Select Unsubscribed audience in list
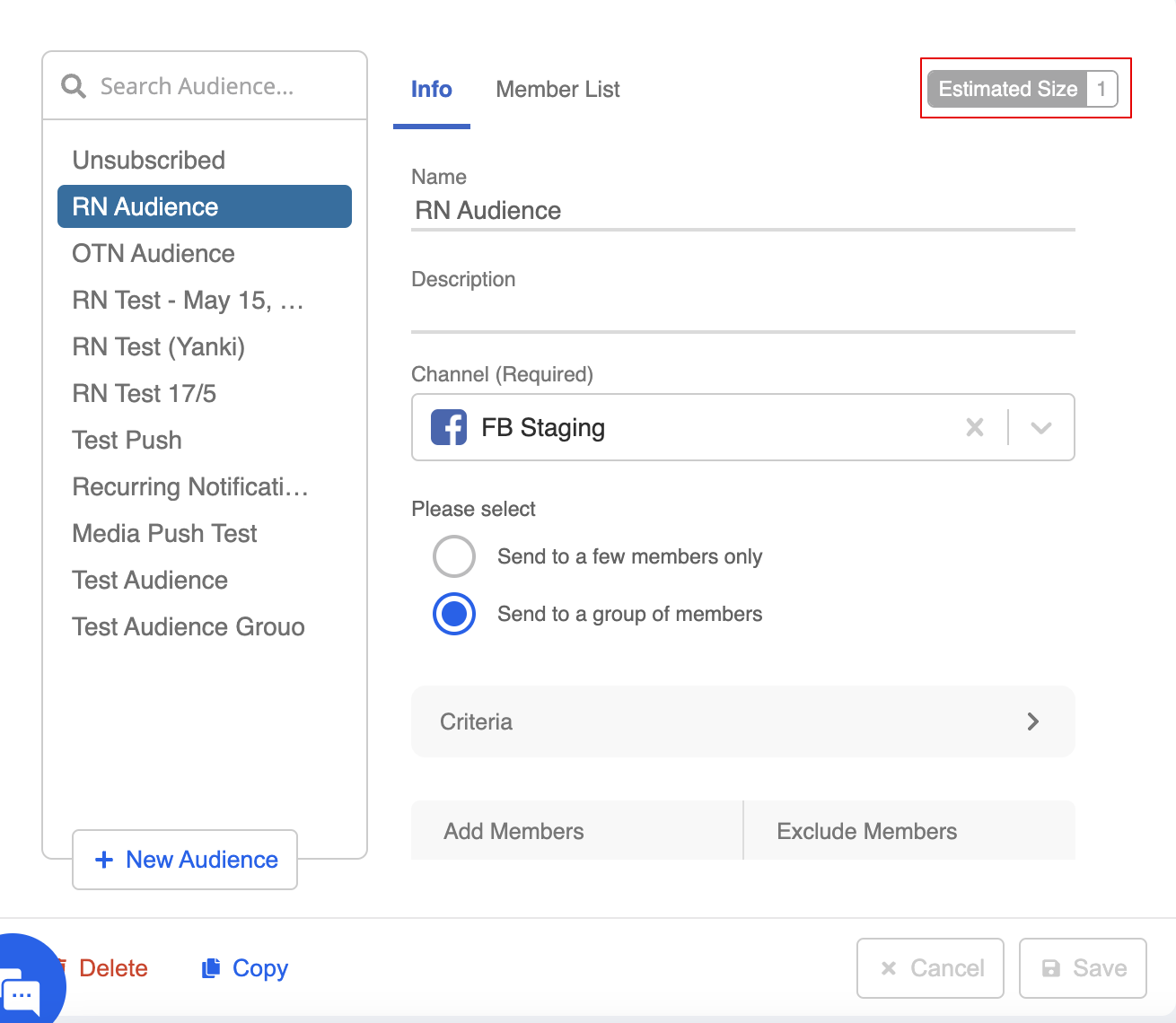The height and width of the screenshot is (1023, 1176). tap(205, 160)
